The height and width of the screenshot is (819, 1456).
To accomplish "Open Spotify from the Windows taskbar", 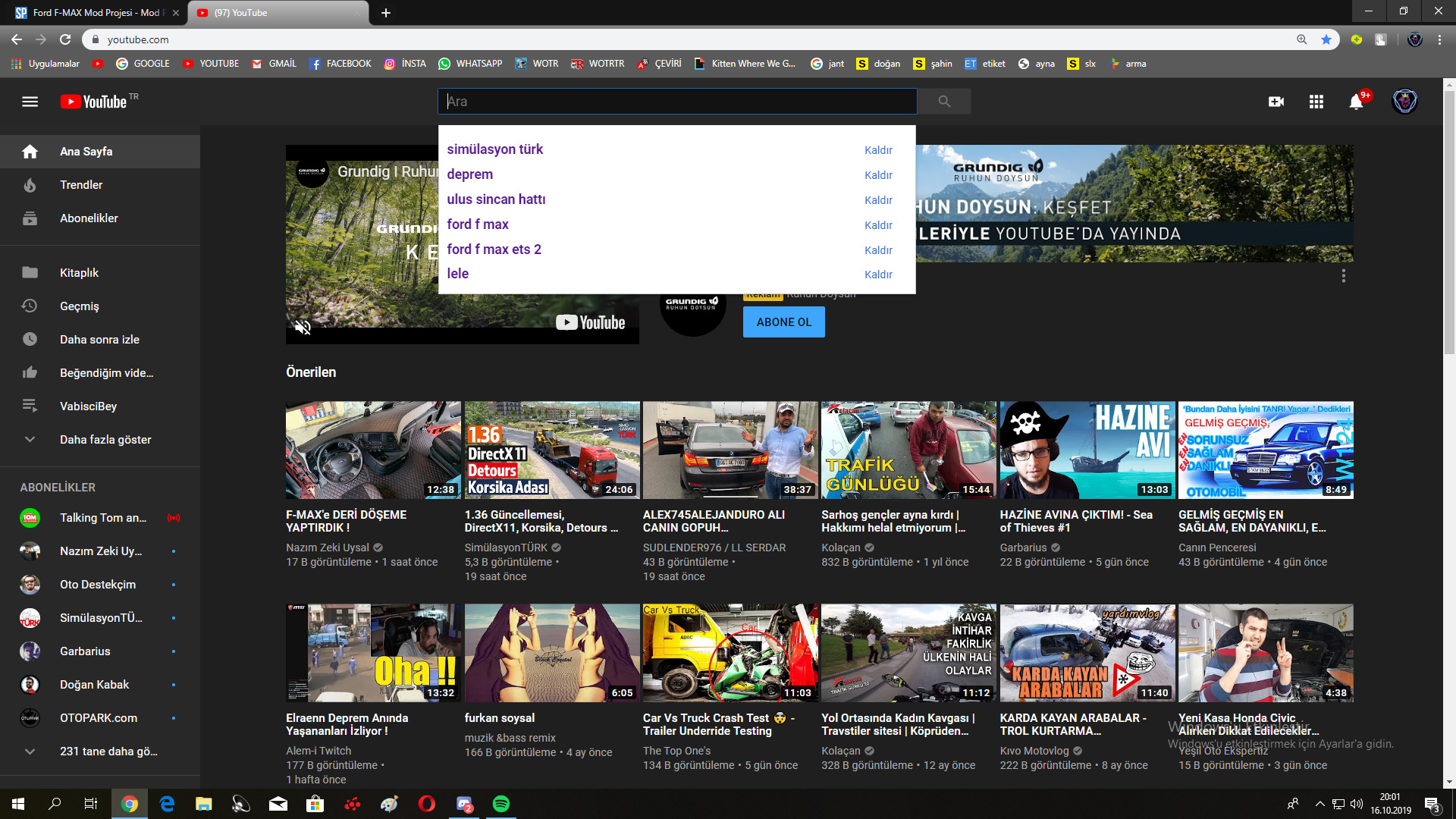I will click(x=501, y=804).
